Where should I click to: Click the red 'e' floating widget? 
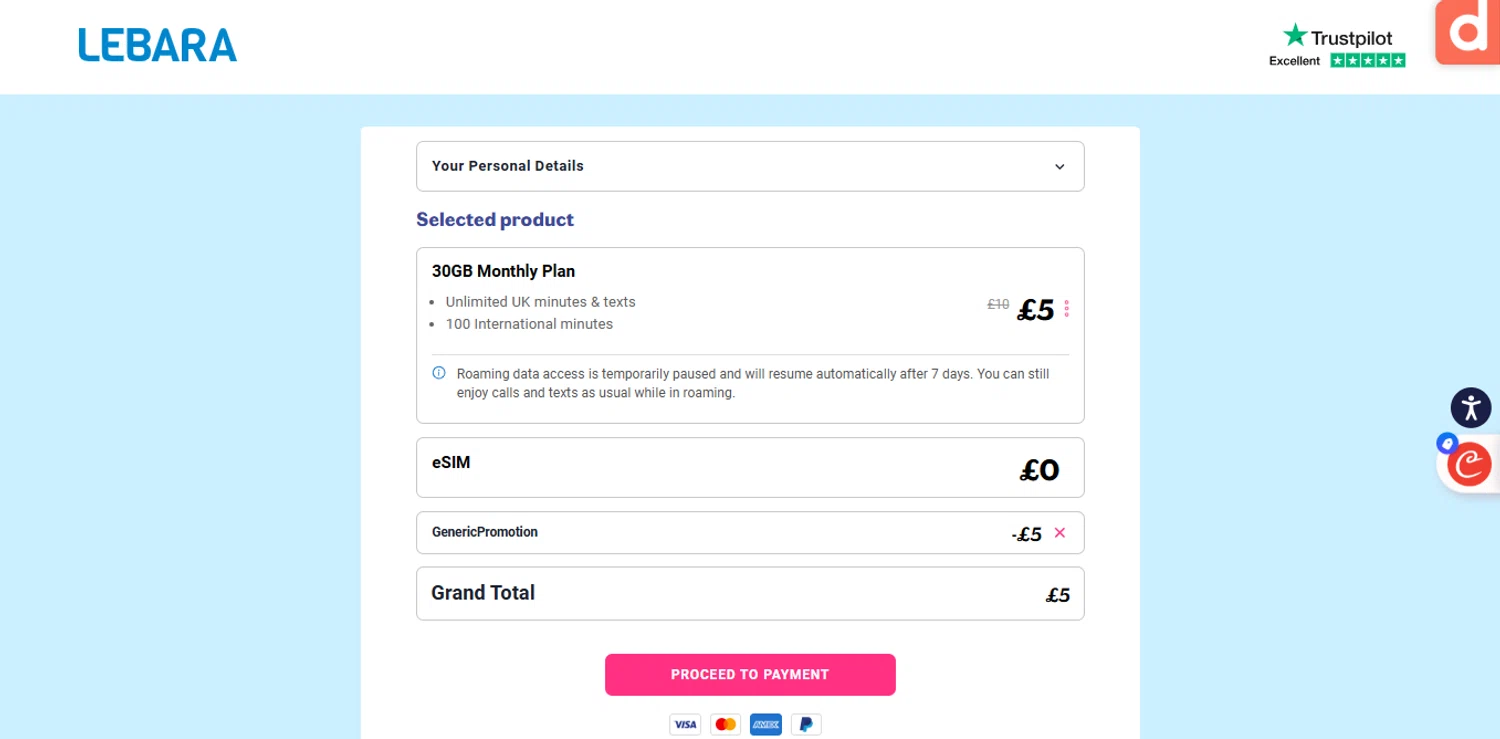[1468, 465]
